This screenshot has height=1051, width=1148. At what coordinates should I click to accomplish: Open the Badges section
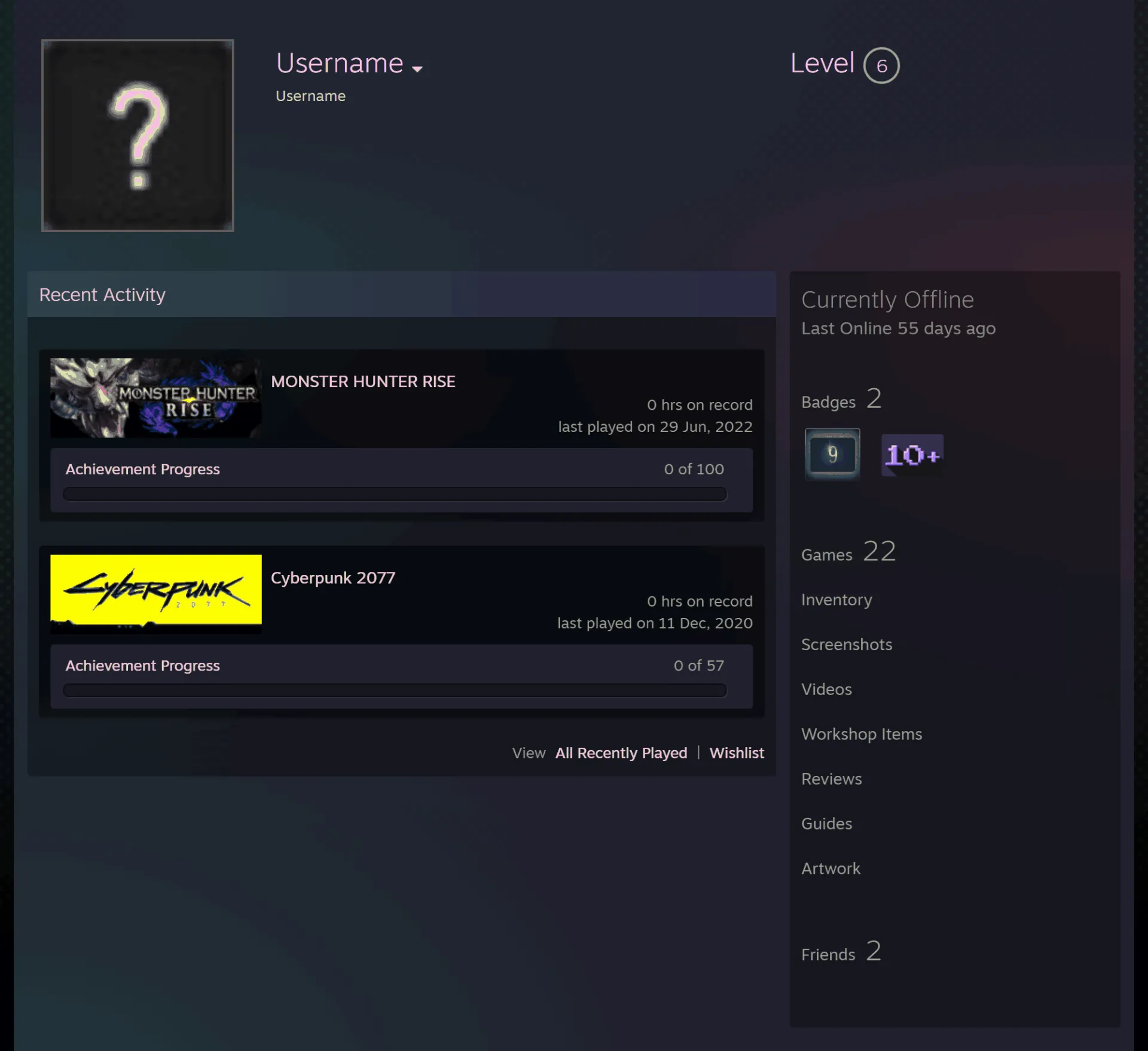coord(841,399)
